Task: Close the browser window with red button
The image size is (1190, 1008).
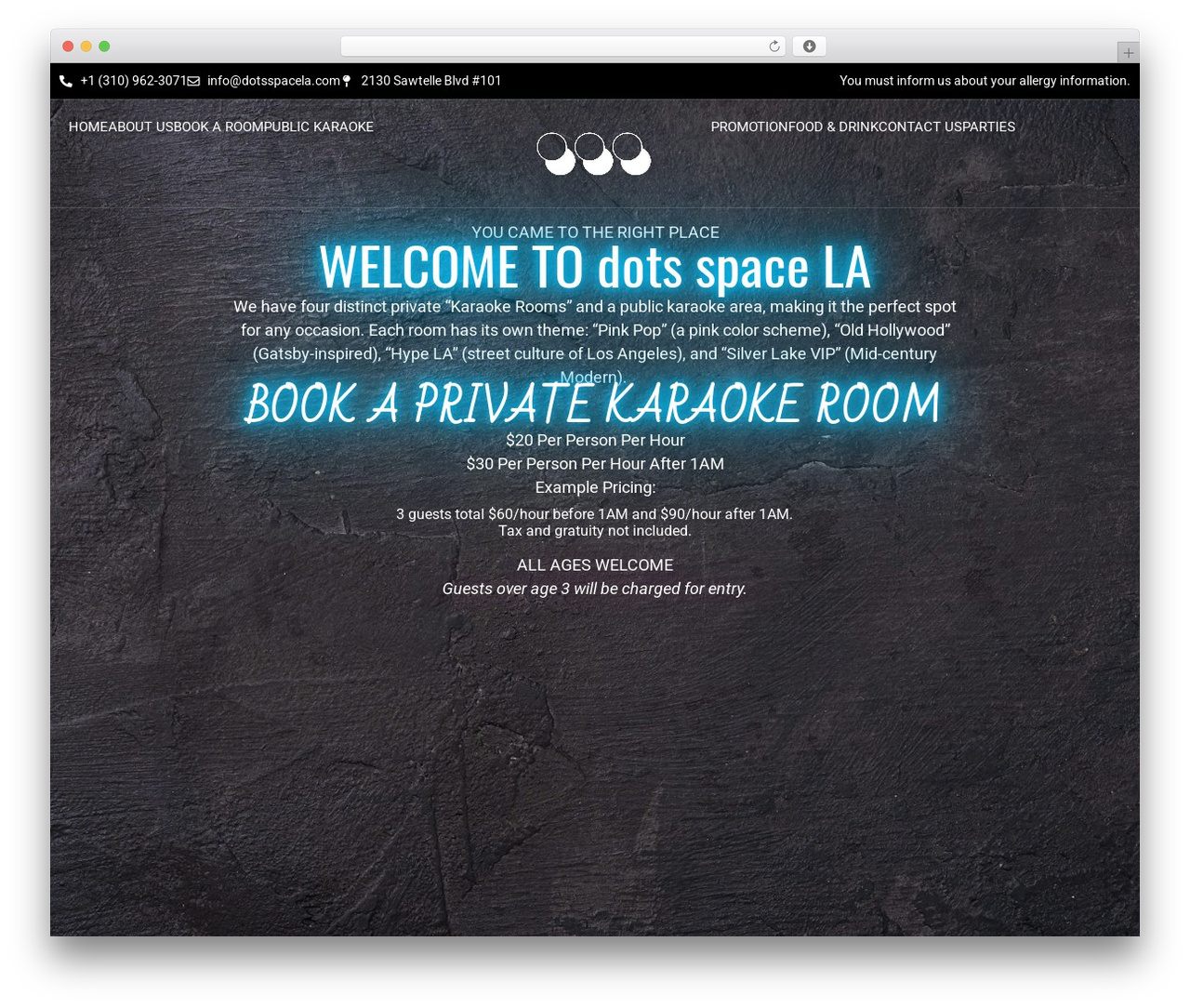Action: click(68, 46)
